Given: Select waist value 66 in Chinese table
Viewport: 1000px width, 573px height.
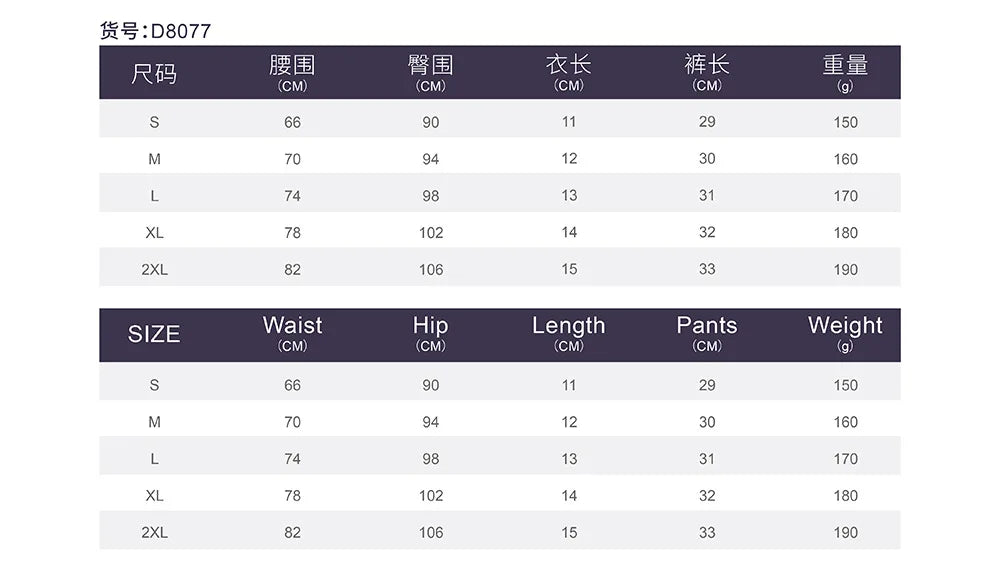Looking at the screenshot, I should click(x=292, y=123).
